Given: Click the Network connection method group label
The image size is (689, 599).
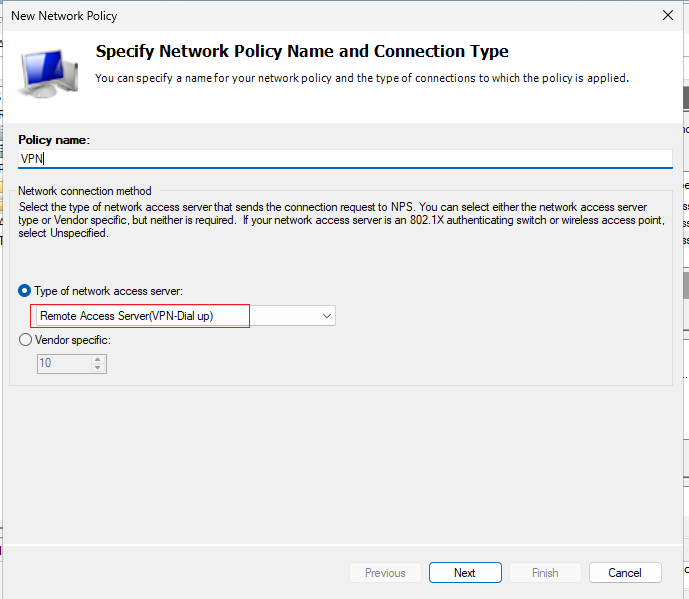Looking at the screenshot, I should (85, 191).
